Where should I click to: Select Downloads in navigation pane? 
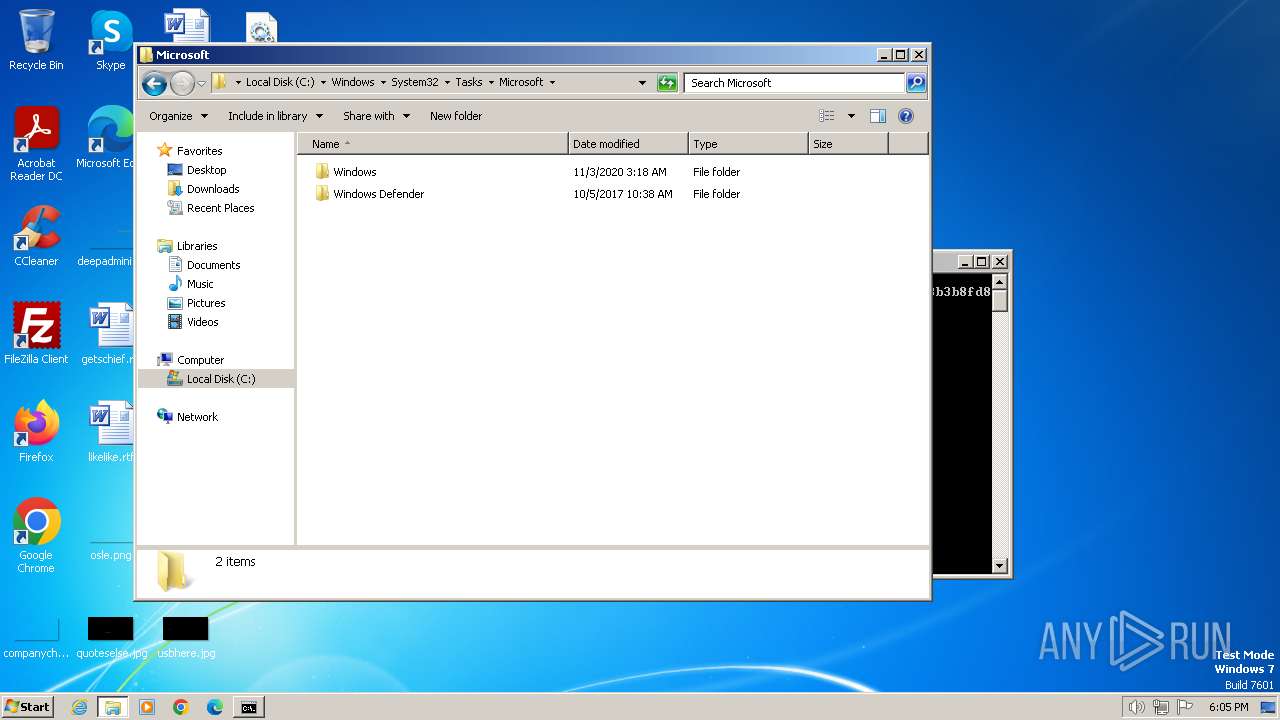(213, 189)
